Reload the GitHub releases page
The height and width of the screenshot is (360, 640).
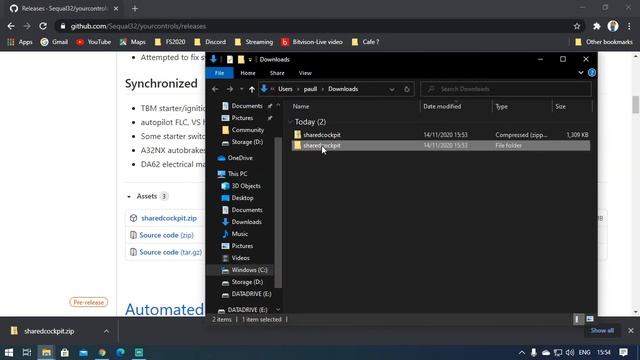point(43,26)
